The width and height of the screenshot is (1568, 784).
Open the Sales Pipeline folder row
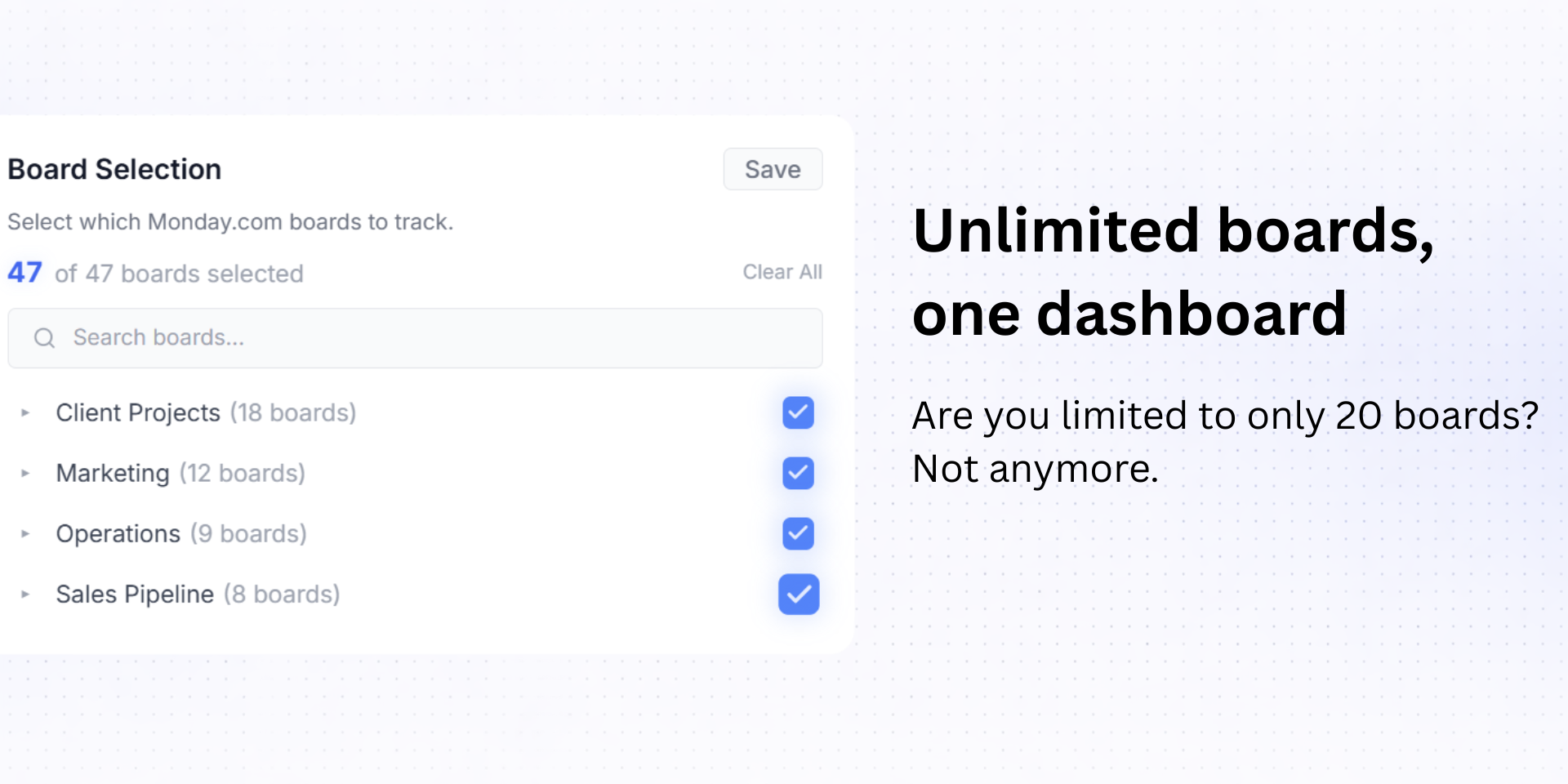[135, 595]
